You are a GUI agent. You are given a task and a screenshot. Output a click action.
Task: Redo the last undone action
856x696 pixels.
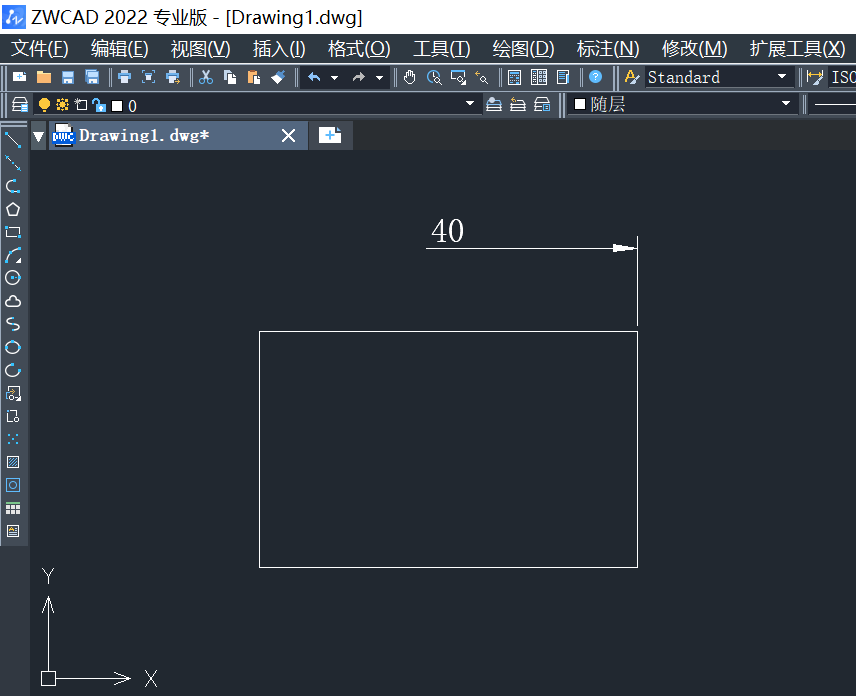coord(359,78)
